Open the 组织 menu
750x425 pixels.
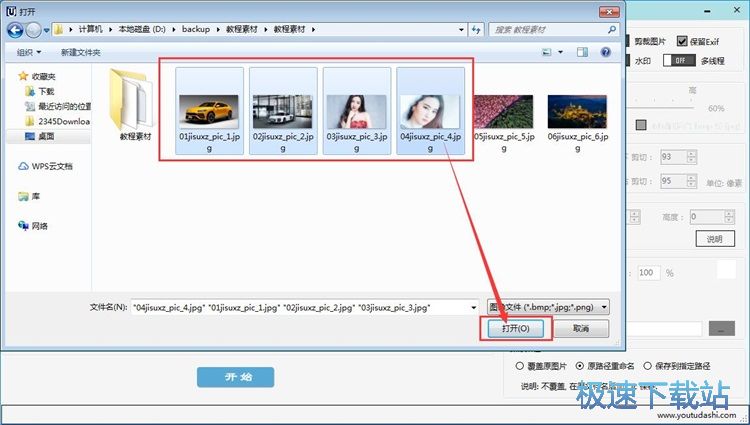(29, 52)
